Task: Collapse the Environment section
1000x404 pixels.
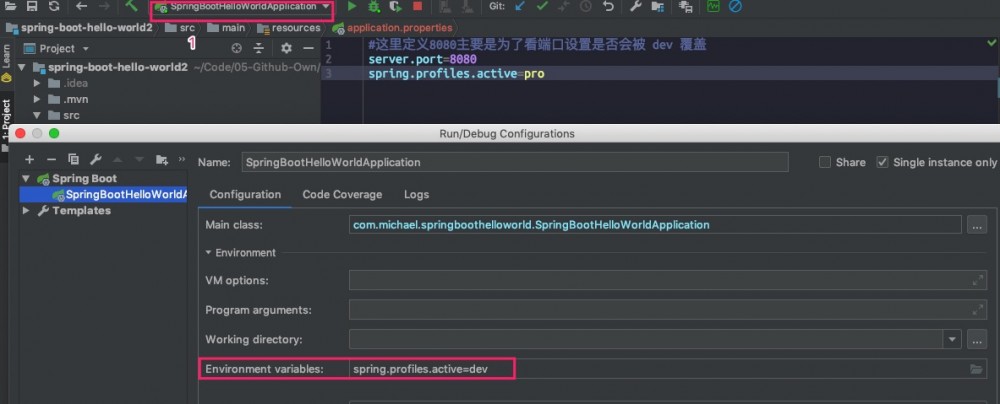Action: pyautogui.click(x=209, y=253)
